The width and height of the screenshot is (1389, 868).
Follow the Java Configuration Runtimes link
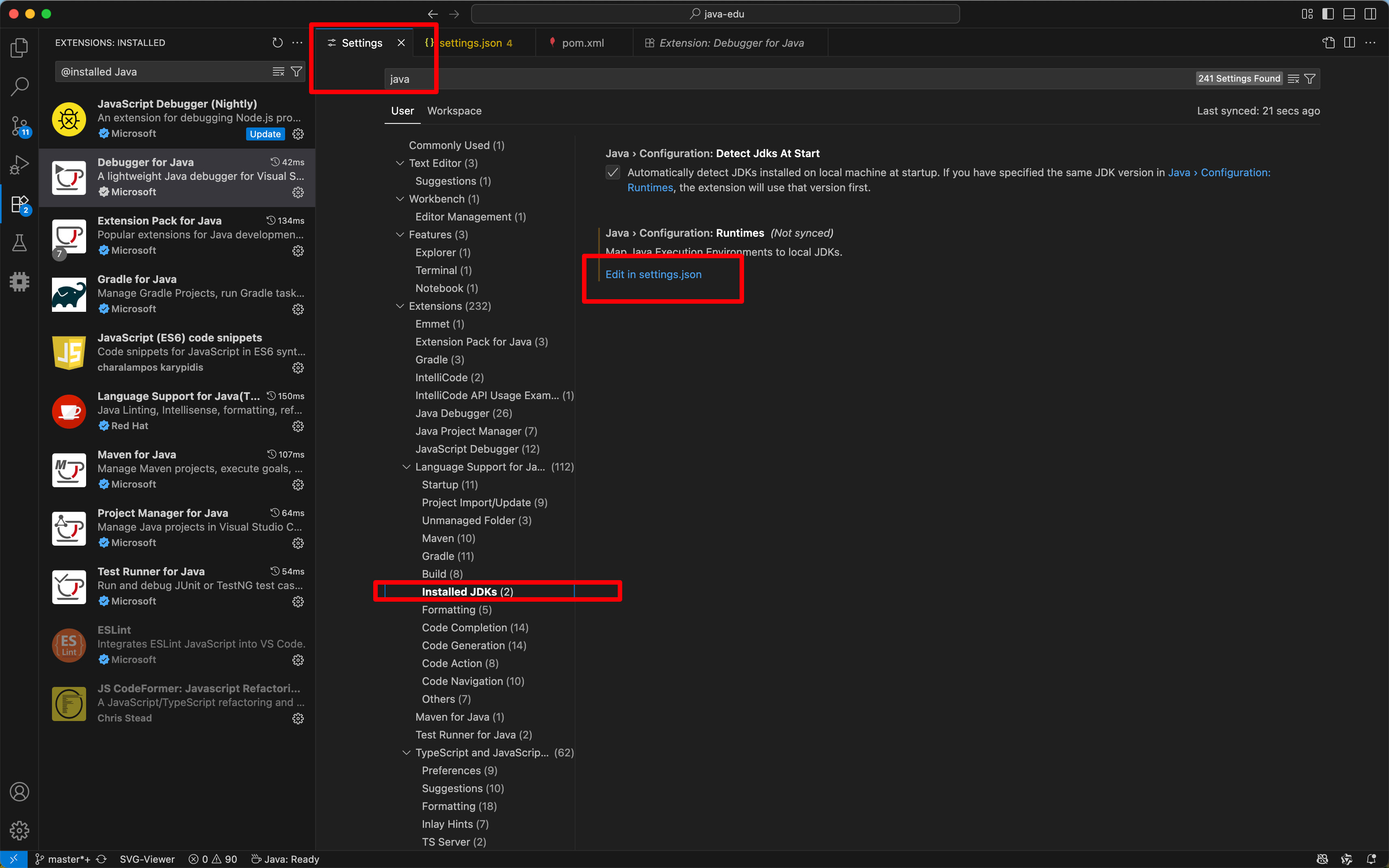(1219, 173)
